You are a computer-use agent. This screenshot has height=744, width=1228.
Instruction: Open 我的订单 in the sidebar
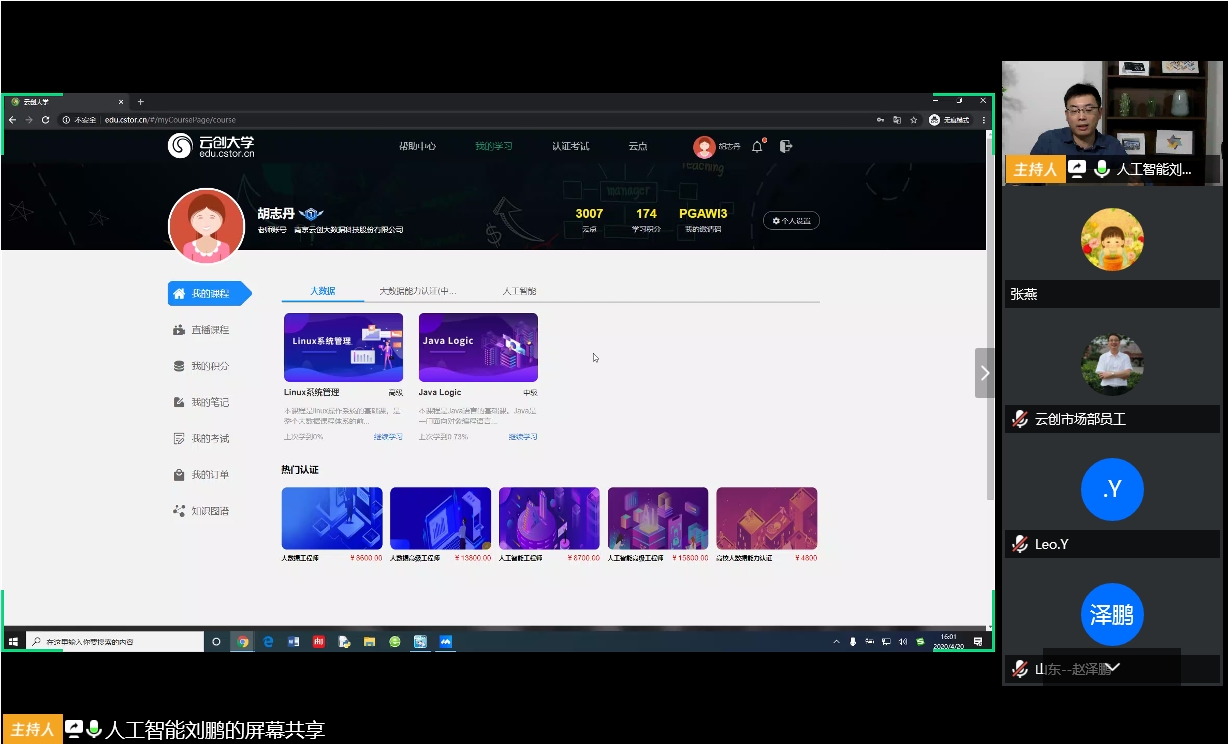209,475
